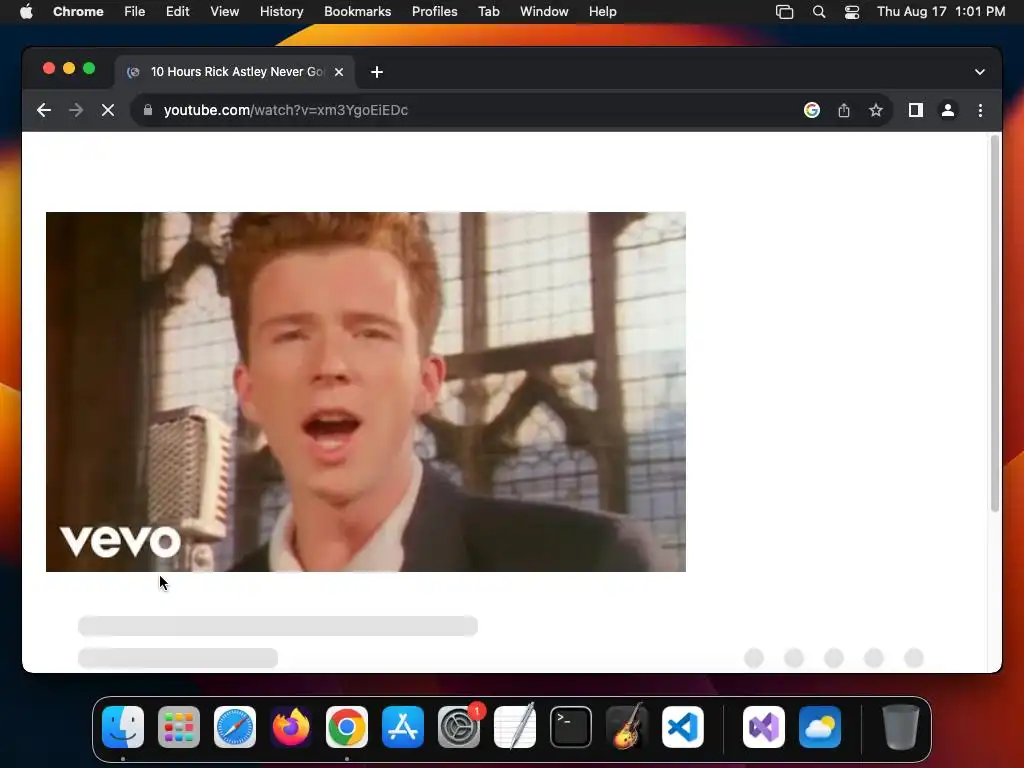Launch Terminal from the dock
1024x768 pixels.
571,727
